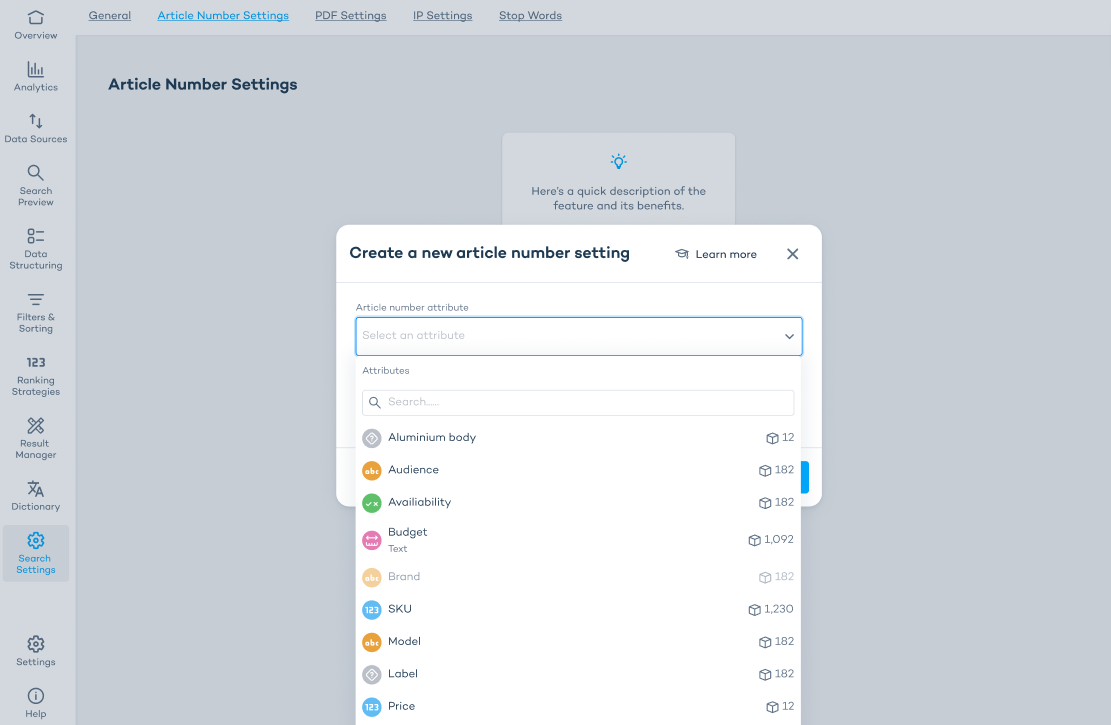The width and height of the screenshot is (1111, 725).
Task: Click the grey Label type icon
Action: tap(371, 675)
